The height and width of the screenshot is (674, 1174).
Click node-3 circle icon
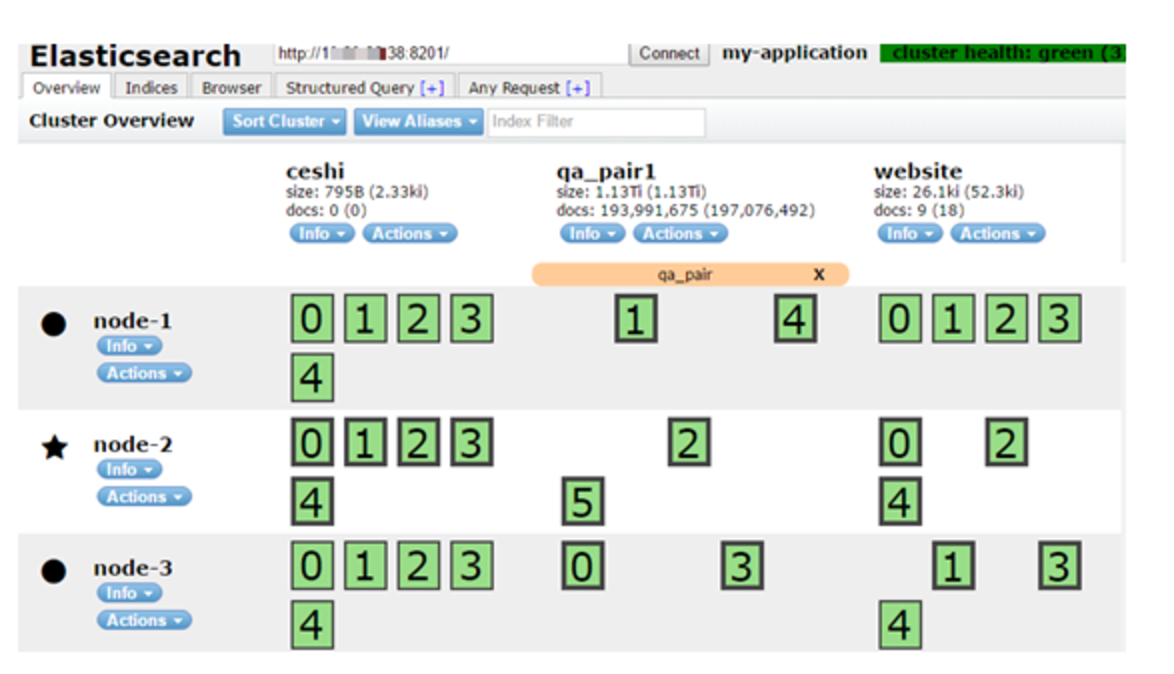point(54,571)
